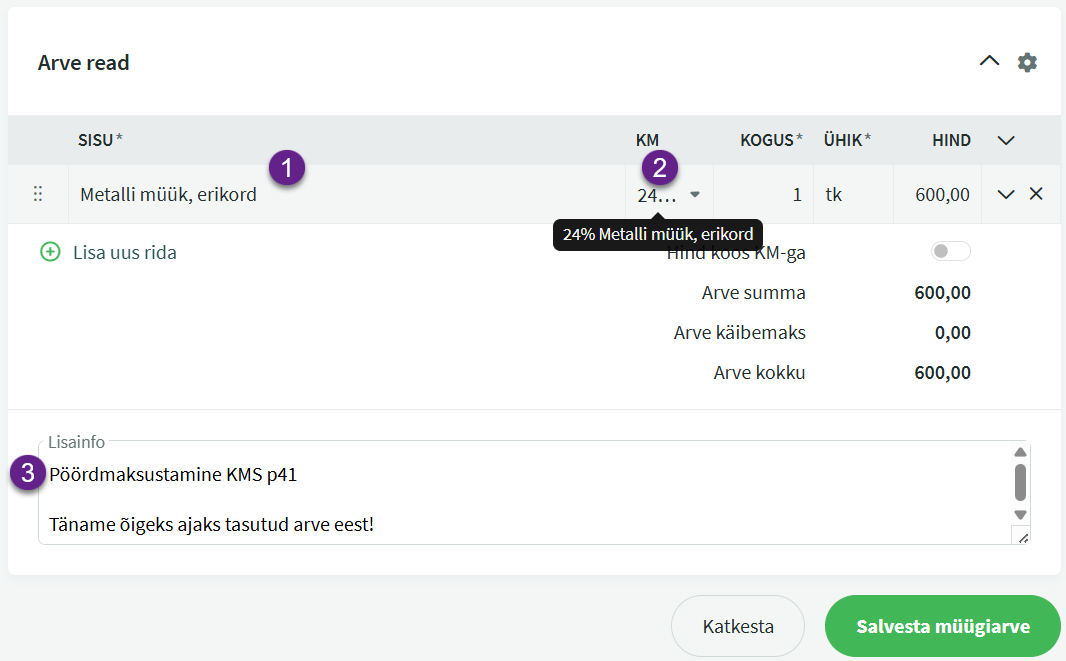This screenshot has width=1066, height=661.
Task: Collapse the Arve read section
Action: point(989,61)
